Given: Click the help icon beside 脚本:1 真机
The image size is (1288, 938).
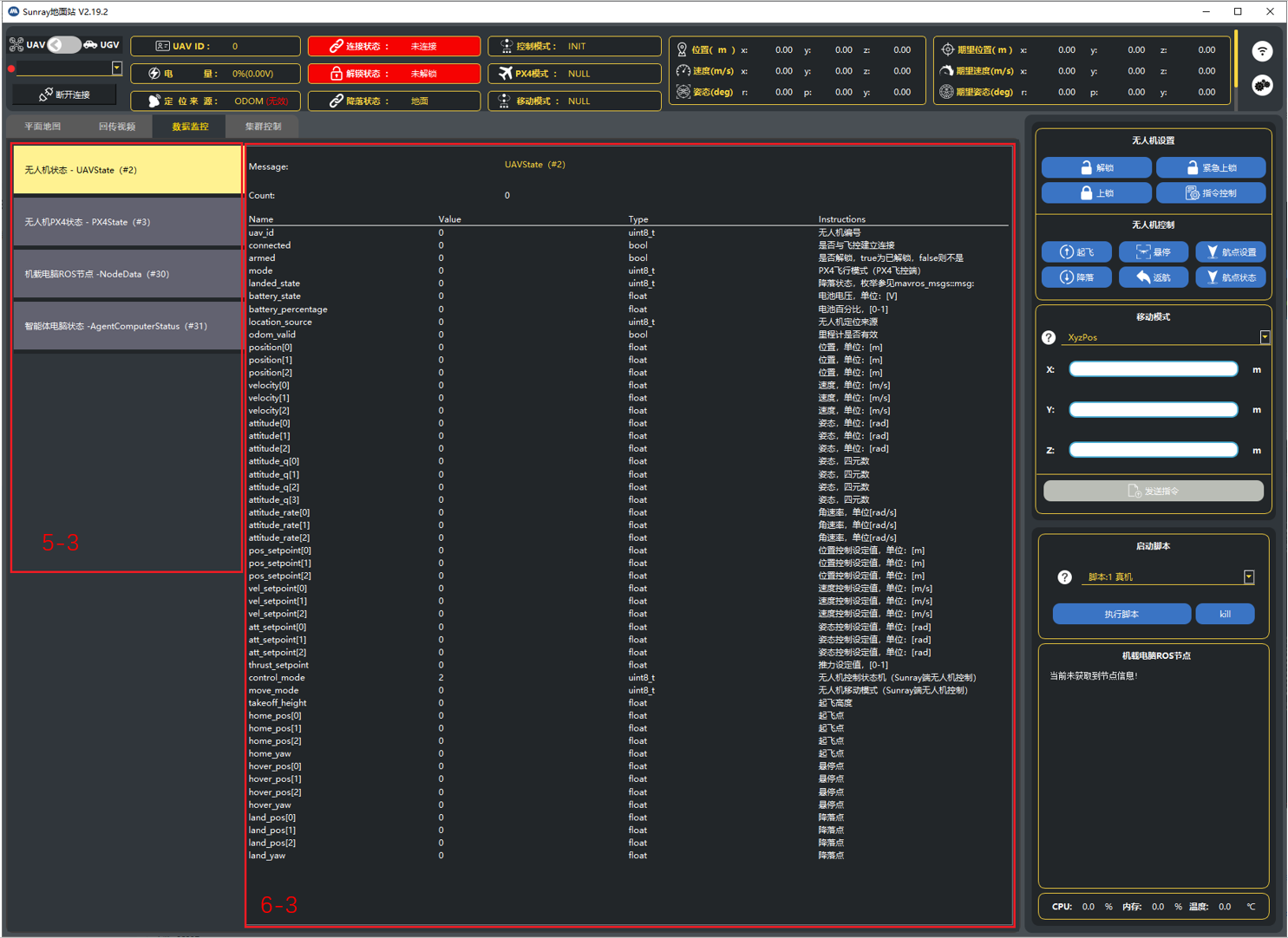Looking at the screenshot, I should tap(1064, 577).
